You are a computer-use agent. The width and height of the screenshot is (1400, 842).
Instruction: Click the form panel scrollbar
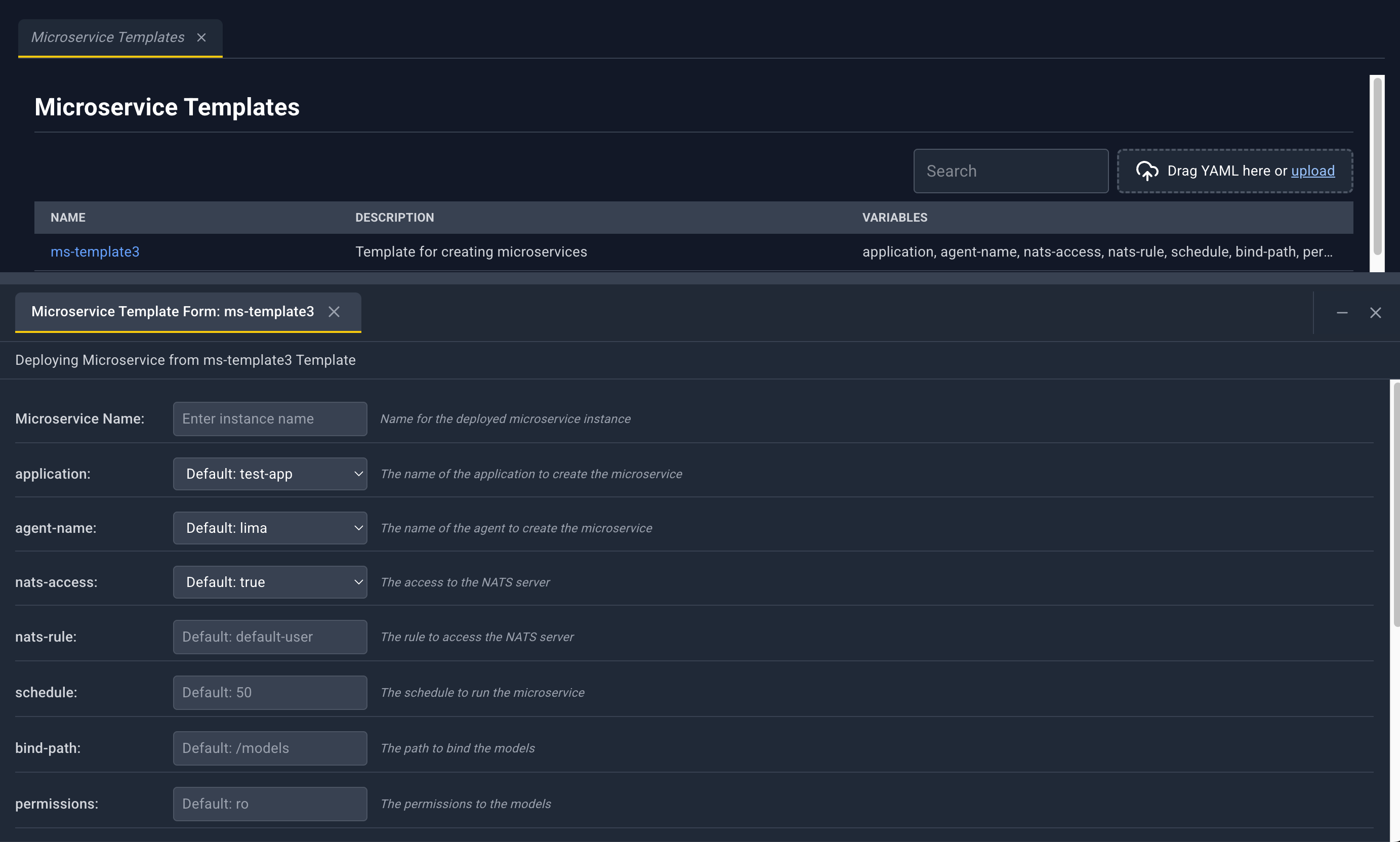(1395, 504)
